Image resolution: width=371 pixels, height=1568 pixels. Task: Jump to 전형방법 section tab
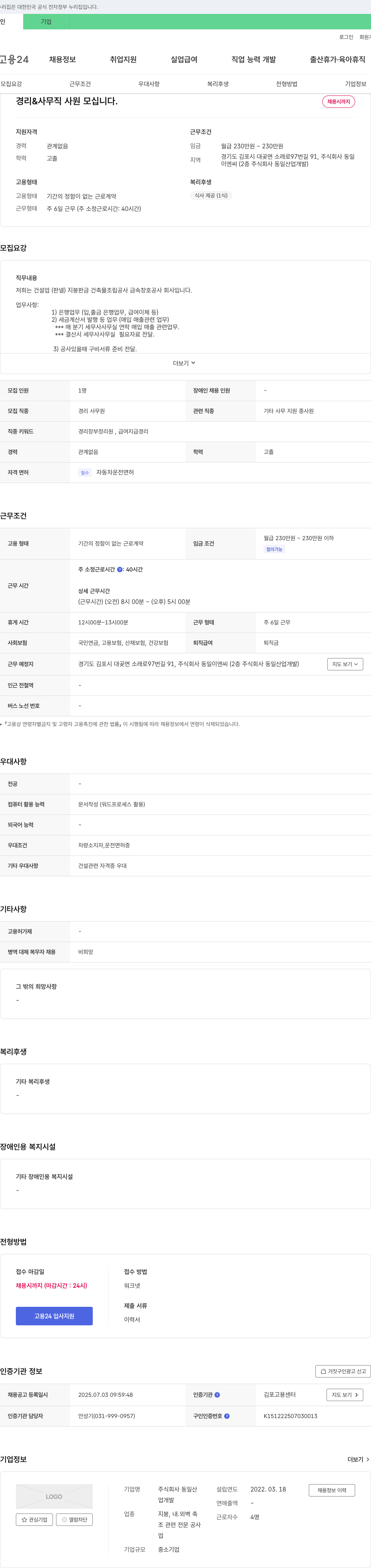click(x=286, y=84)
